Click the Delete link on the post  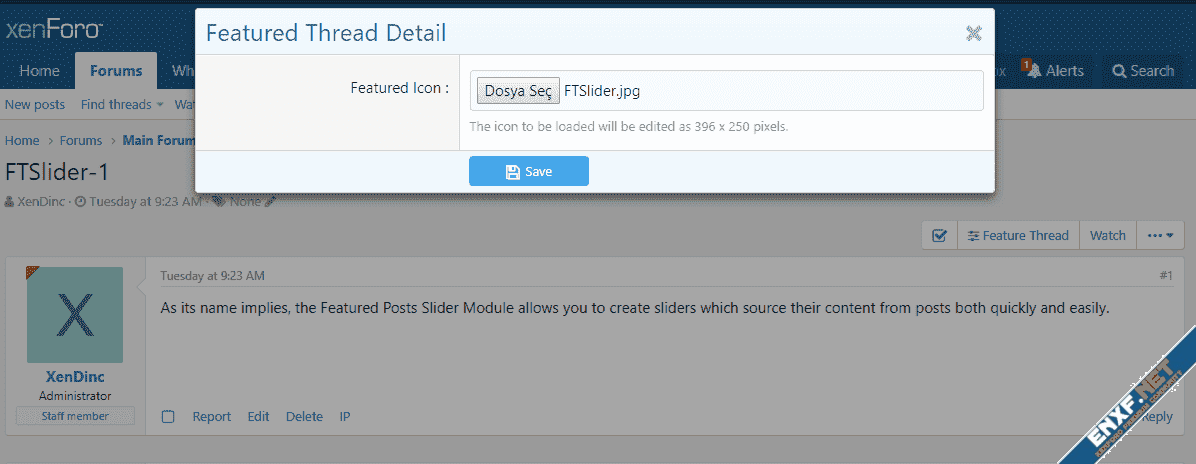click(x=304, y=416)
